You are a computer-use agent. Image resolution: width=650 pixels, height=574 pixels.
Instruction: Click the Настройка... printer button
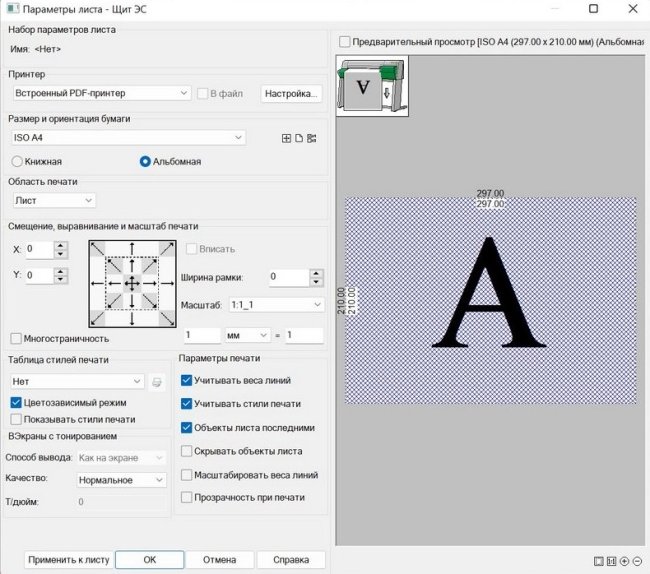pyautogui.click(x=292, y=93)
